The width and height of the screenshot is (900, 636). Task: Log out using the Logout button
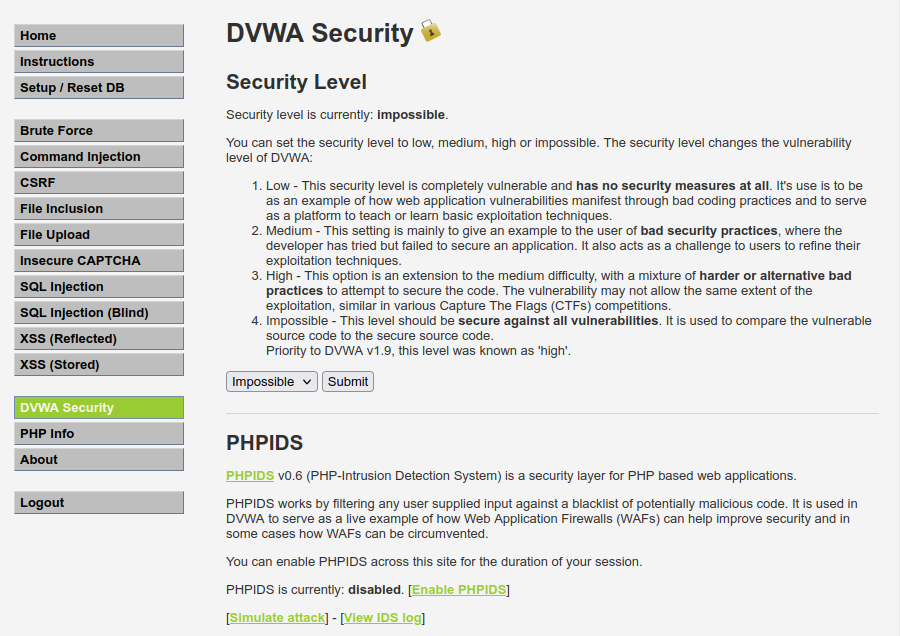coord(99,502)
